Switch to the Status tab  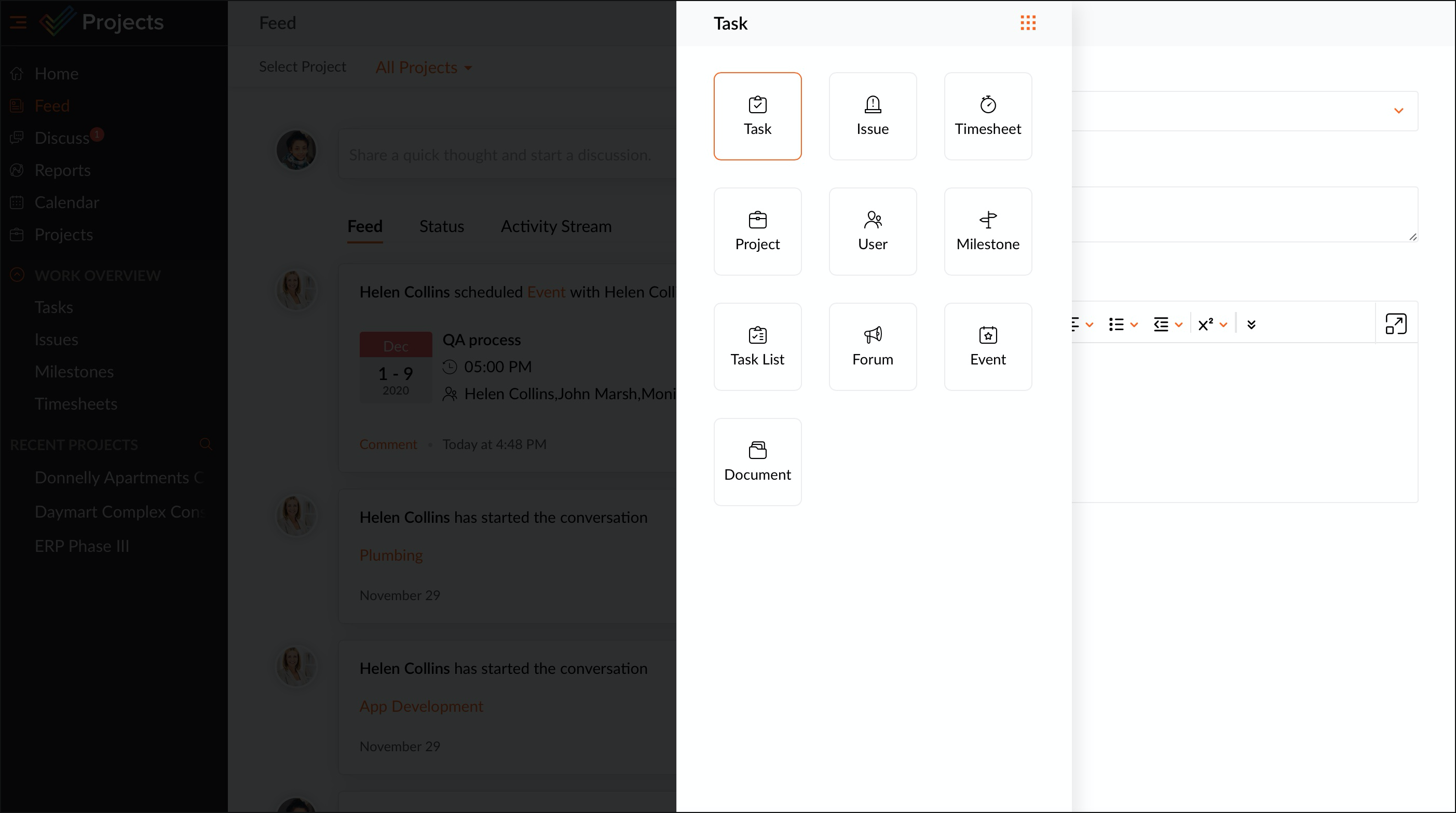(x=441, y=226)
